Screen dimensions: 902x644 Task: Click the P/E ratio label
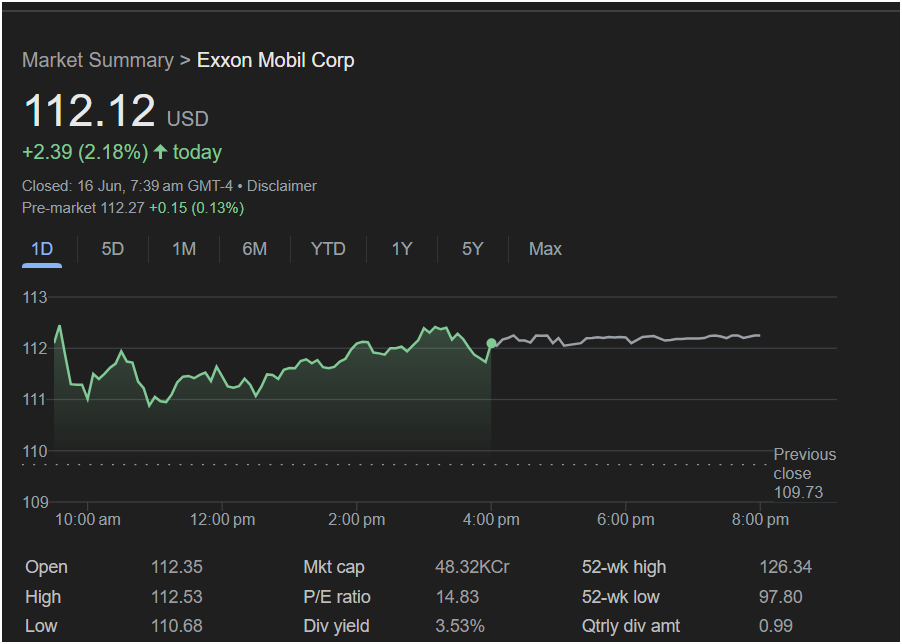pos(337,597)
